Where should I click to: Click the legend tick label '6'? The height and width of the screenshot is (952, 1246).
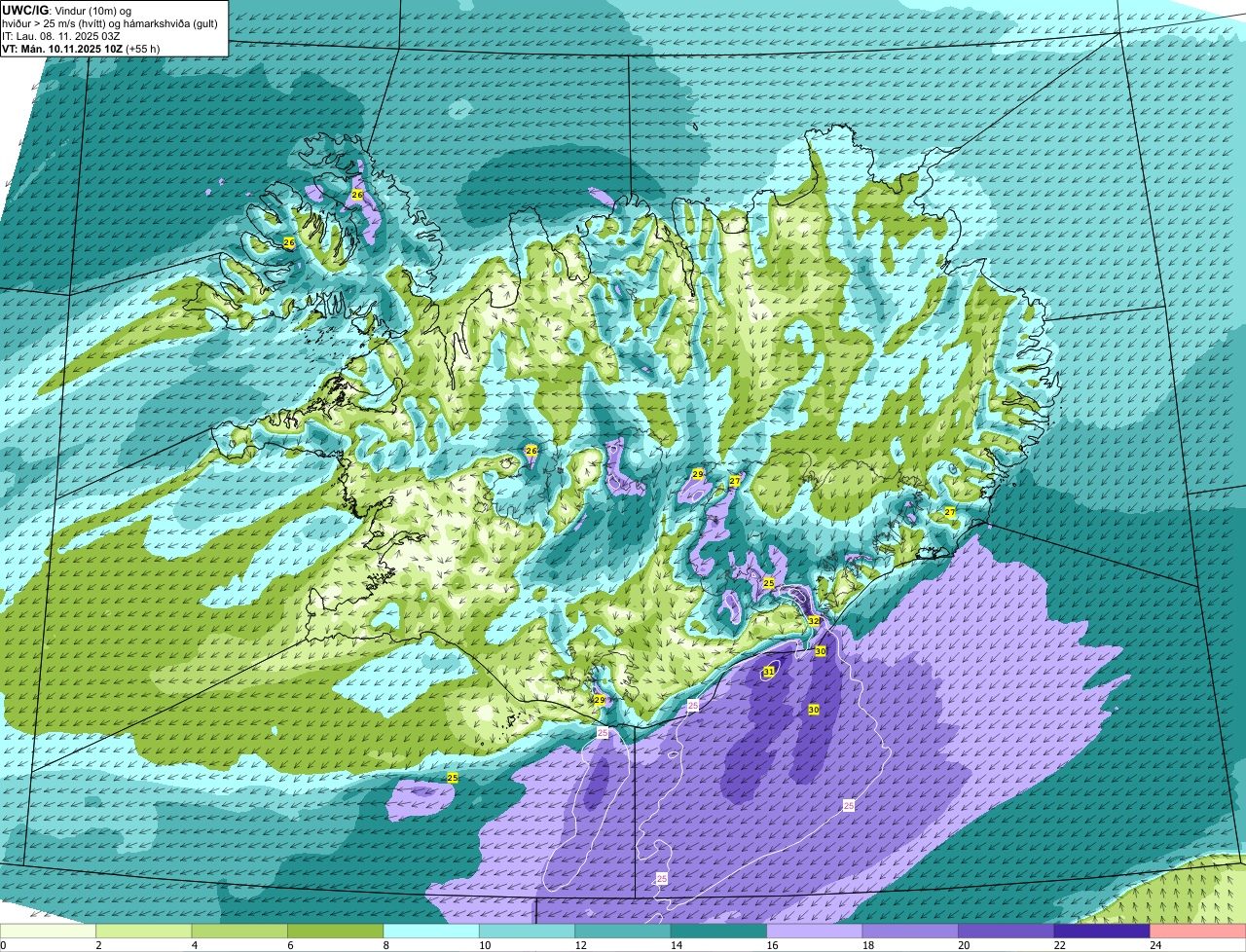pos(289,945)
